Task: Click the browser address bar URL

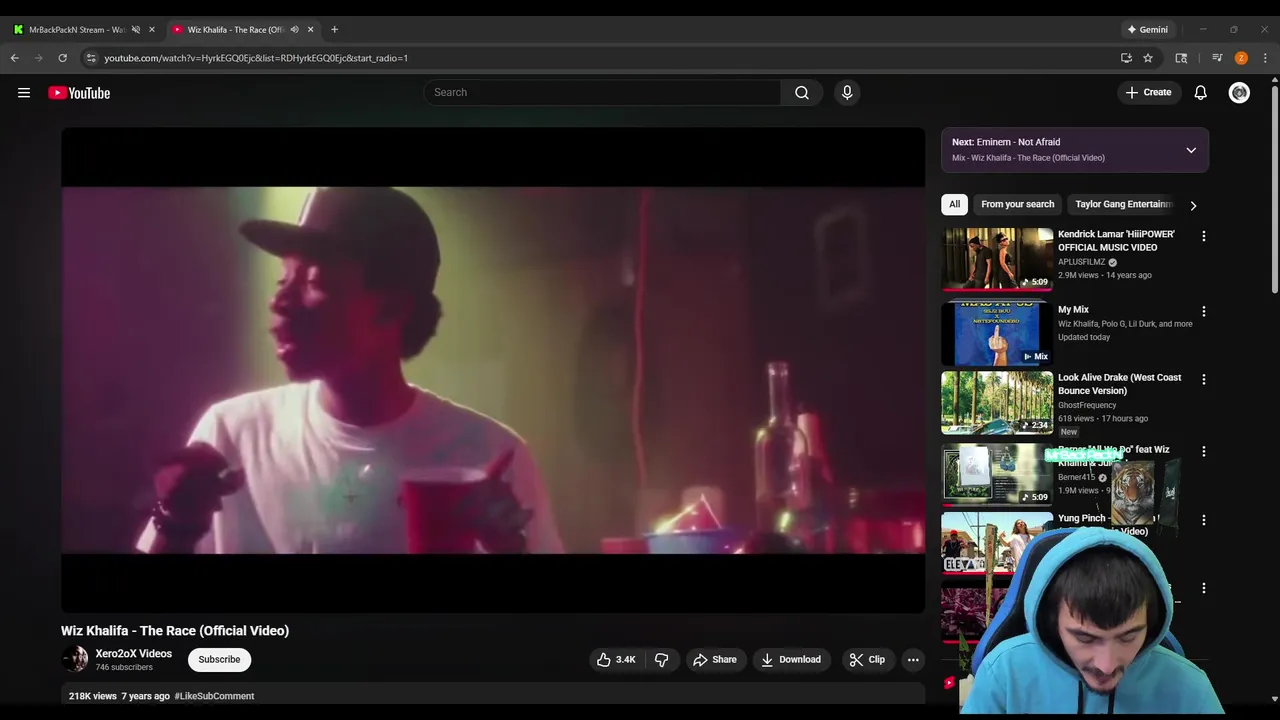Action: (x=256, y=58)
